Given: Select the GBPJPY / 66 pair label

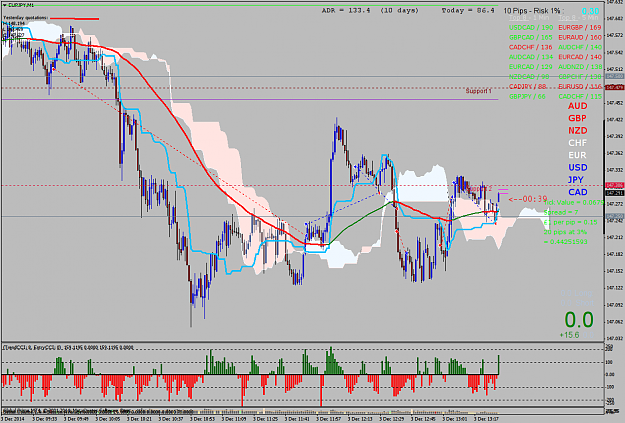Looking at the screenshot, I should pyautogui.click(x=528, y=96).
